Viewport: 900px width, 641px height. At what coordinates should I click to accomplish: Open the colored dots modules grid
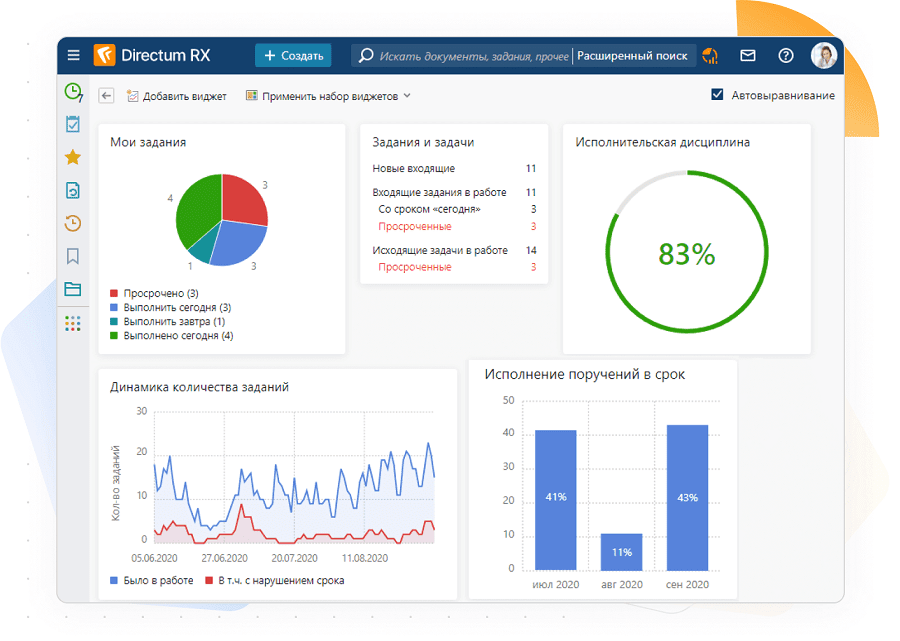click(x=73, y=323)
